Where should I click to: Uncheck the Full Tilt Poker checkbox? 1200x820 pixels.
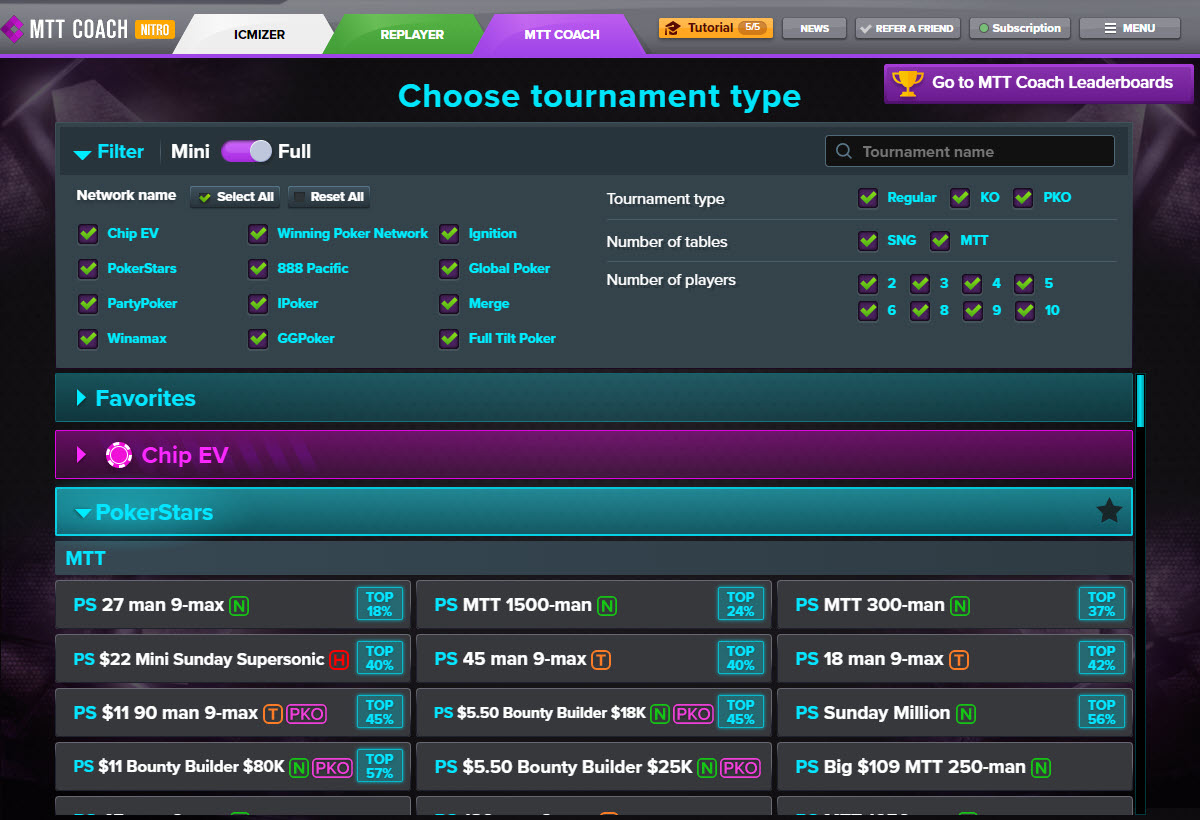coord(449,339)
